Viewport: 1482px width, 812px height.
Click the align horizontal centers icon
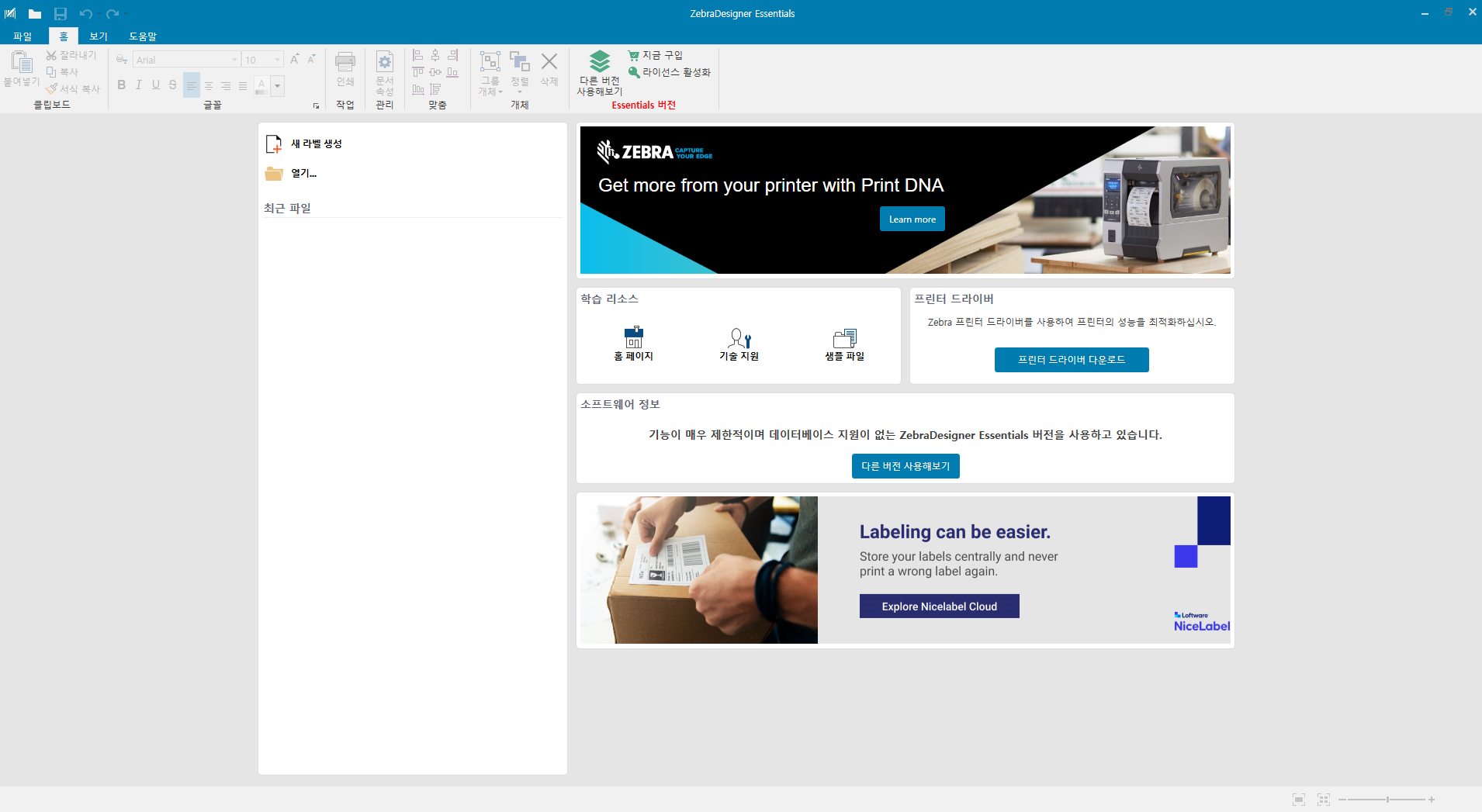(435, 55)
